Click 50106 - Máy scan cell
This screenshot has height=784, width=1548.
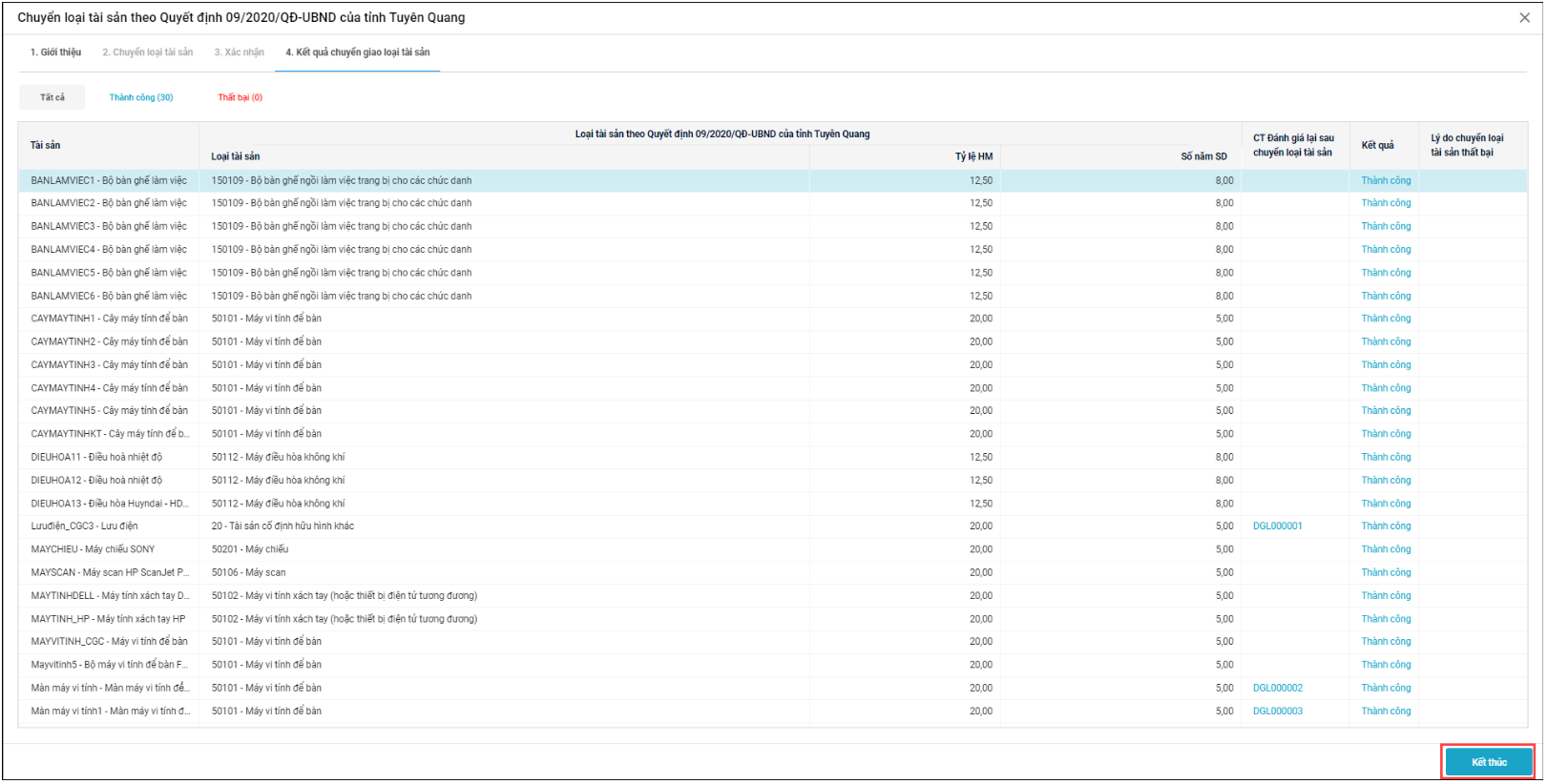click(248, 572)
